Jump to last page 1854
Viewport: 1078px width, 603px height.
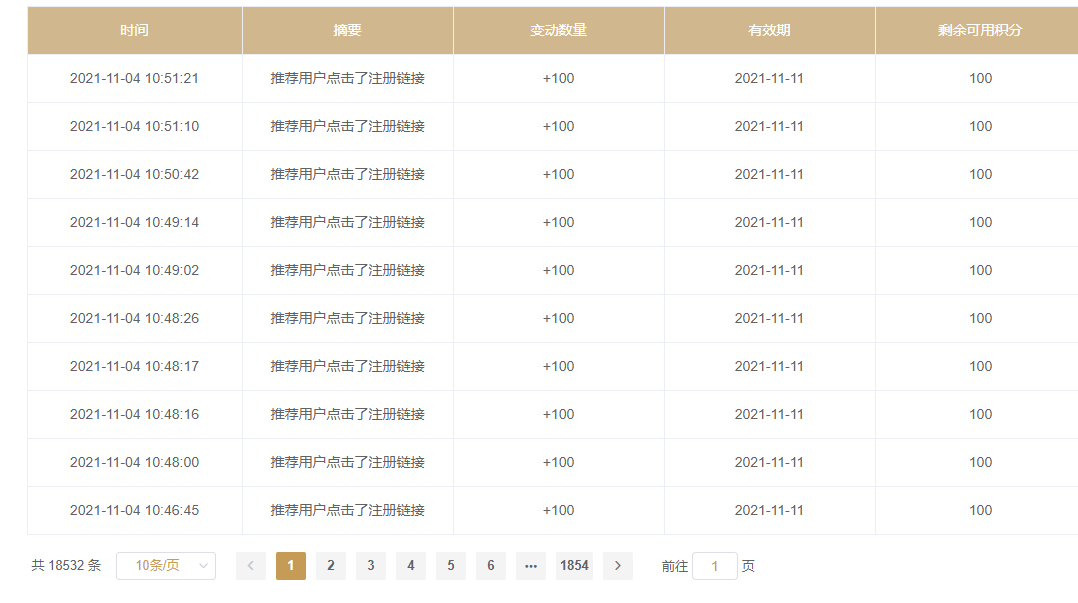(574, 566)
